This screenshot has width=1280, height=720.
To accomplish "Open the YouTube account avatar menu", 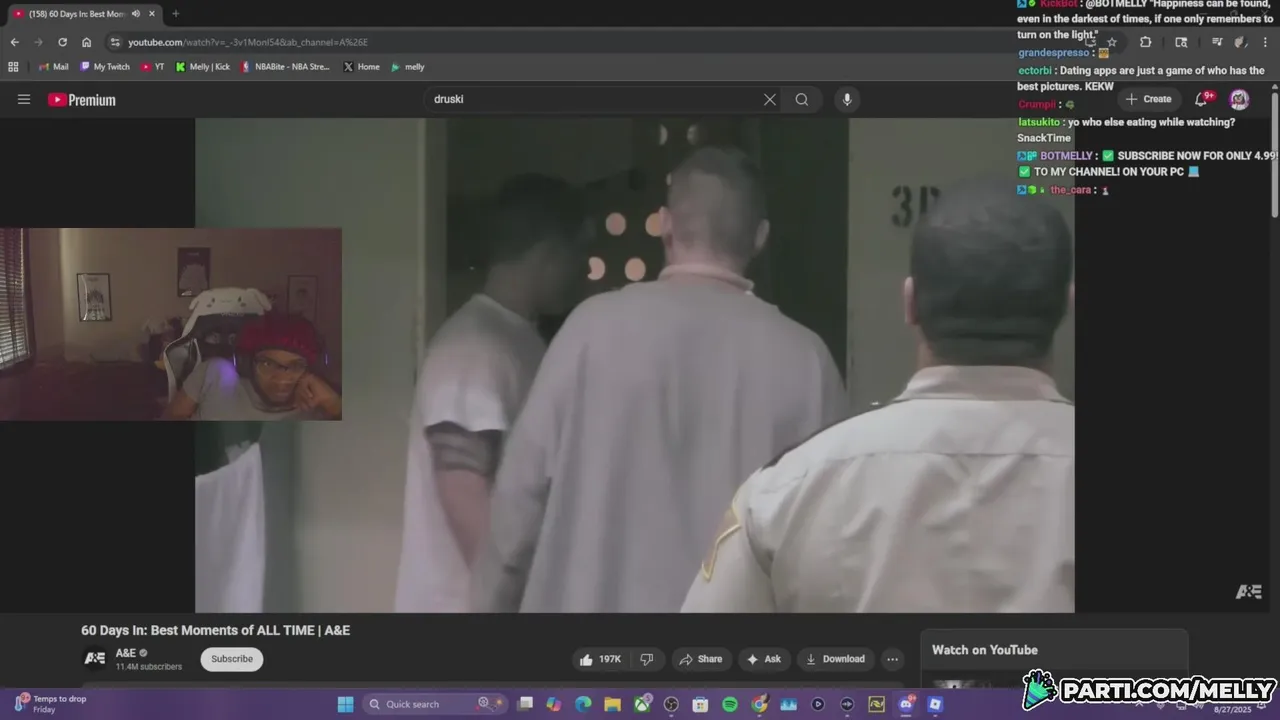I will pos(1239,99).
